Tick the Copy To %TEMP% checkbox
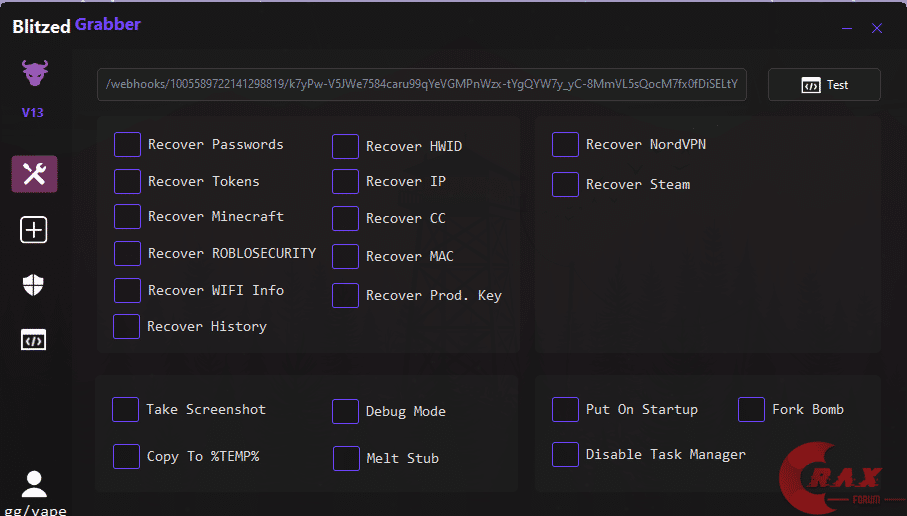 [126, 457]
